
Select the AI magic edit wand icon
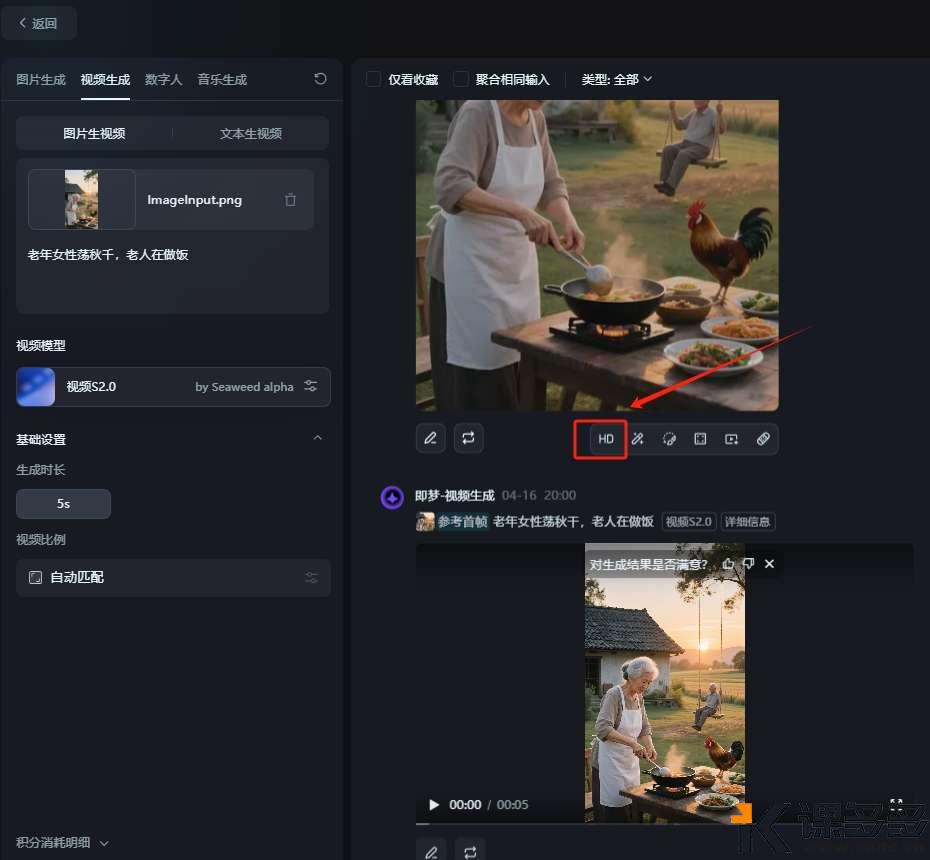(x=637, y=439)
